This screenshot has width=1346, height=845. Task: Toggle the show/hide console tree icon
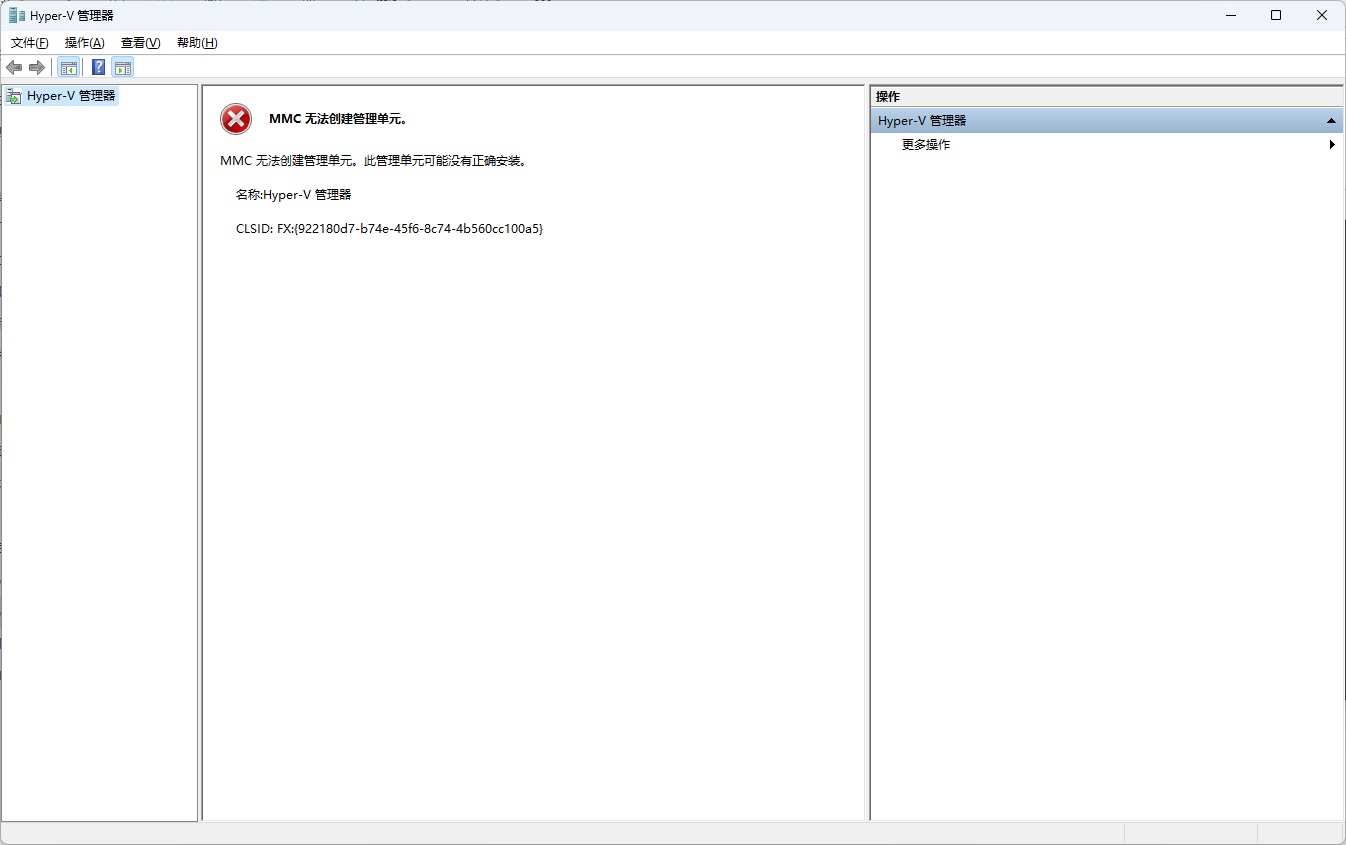68,67
